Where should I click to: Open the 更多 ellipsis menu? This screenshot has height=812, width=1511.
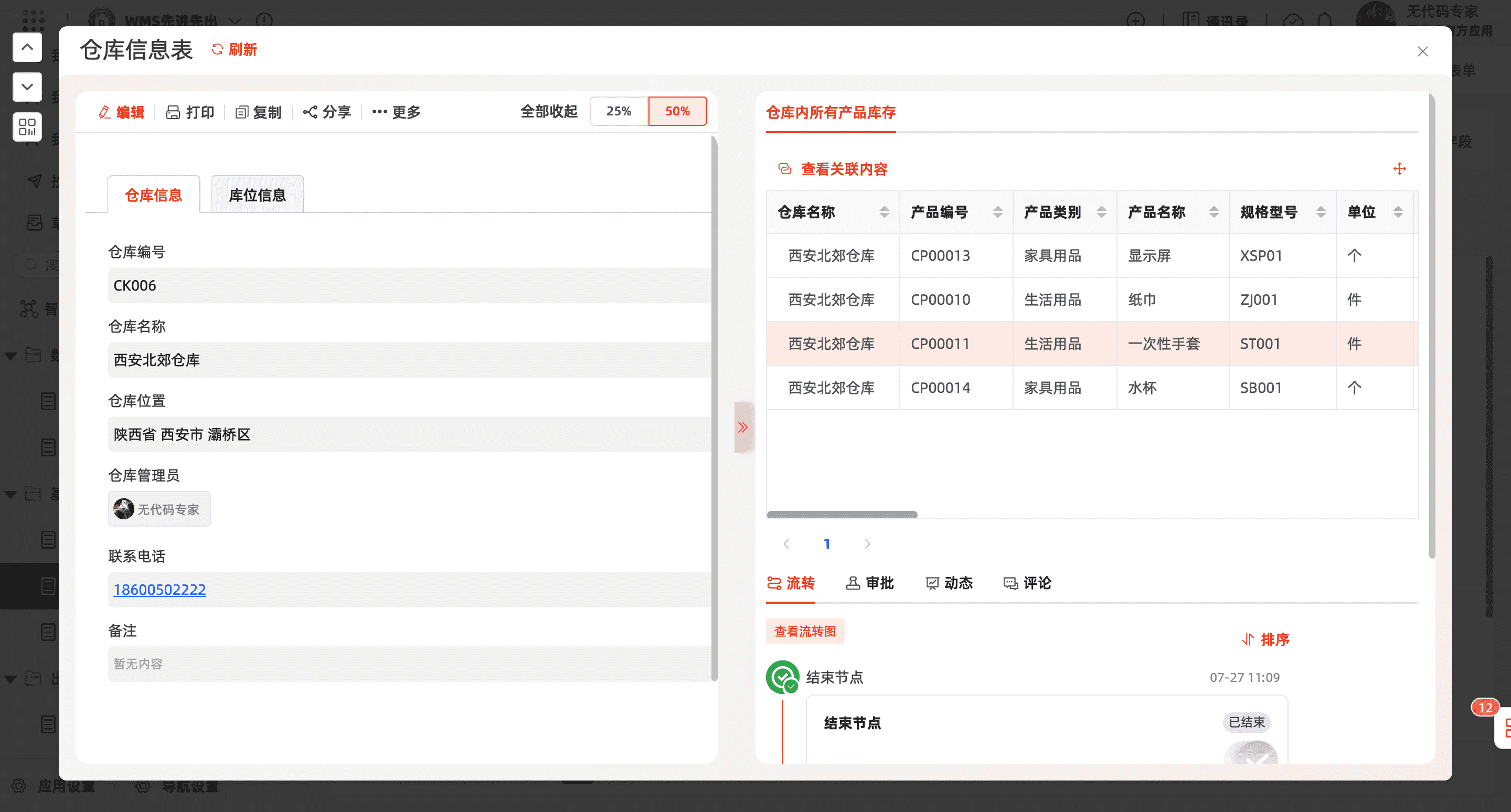(x=379, y=112)
